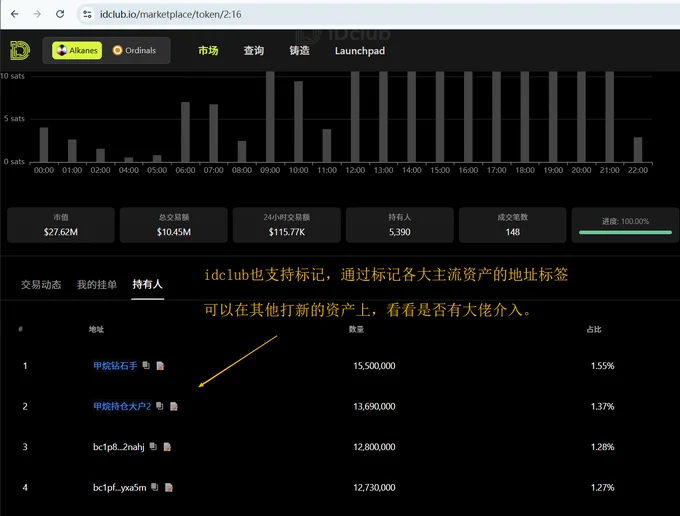Click the 1.37% share value

[602, 406]
